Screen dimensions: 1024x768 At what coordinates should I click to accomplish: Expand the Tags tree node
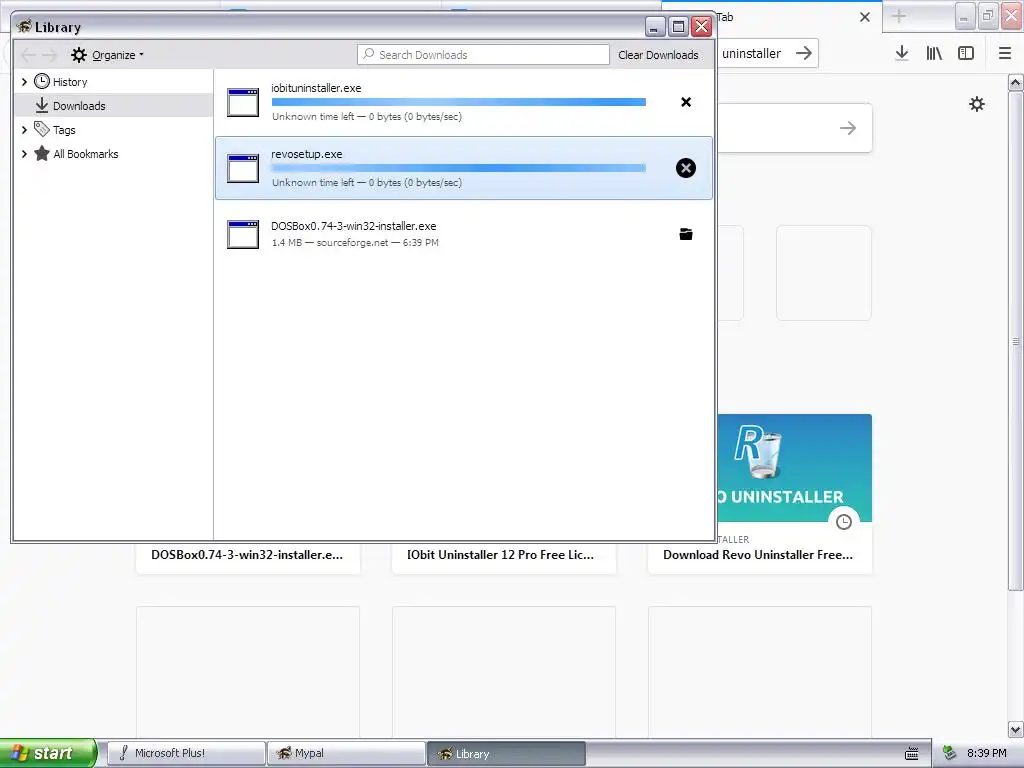click(x=24, y=130)
